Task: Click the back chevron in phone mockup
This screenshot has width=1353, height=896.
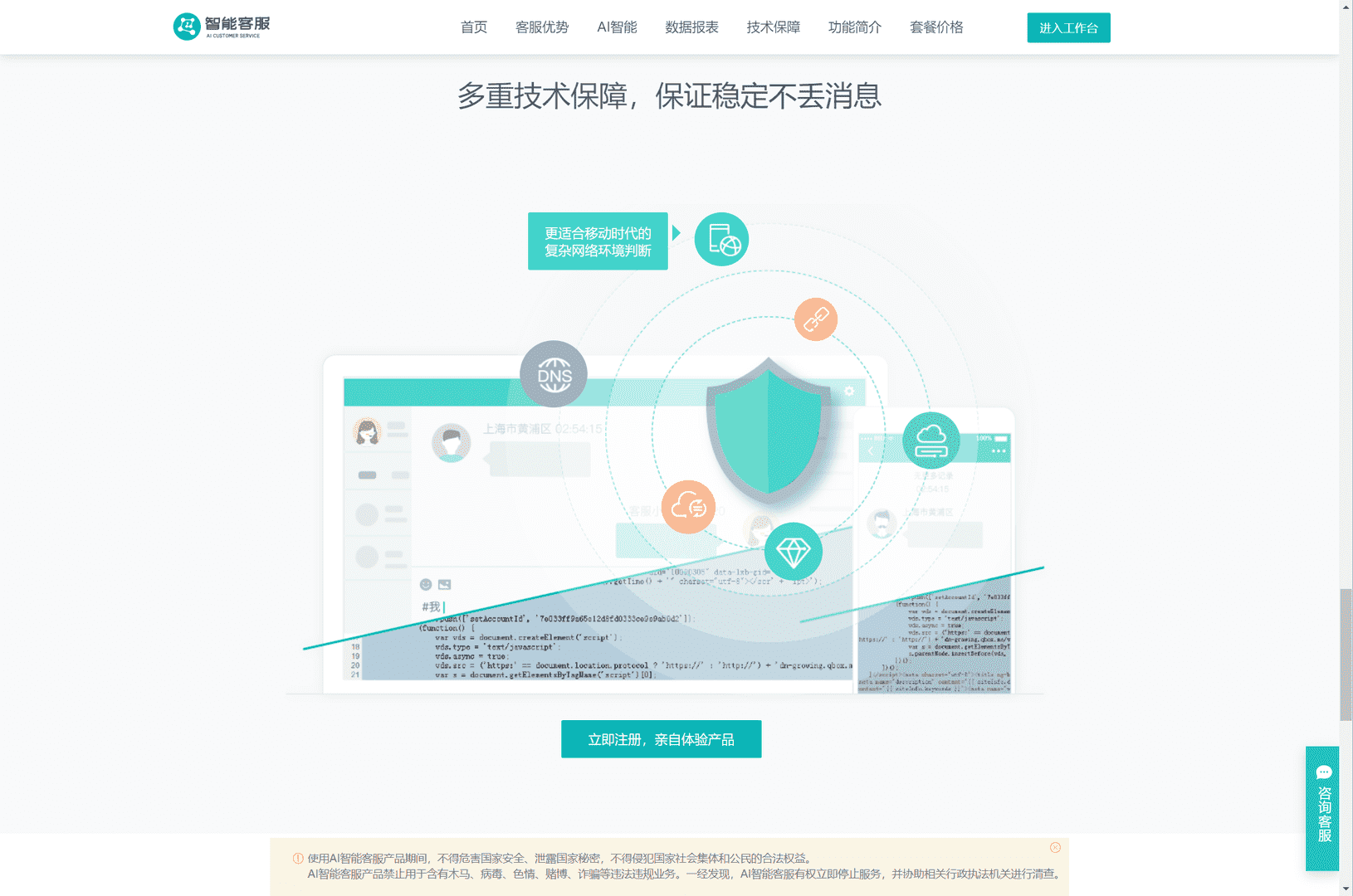Action: [x=871, y=451]
